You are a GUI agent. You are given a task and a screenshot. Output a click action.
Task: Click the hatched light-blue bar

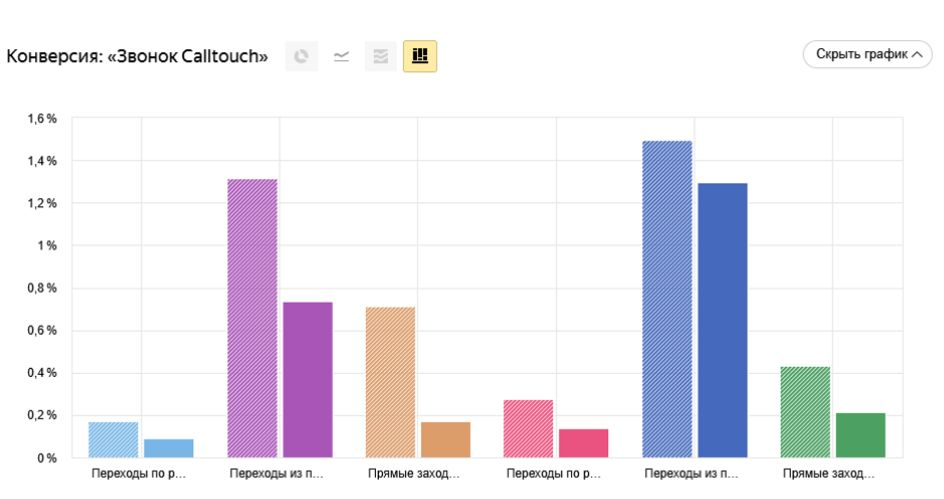tap(113, 440)
